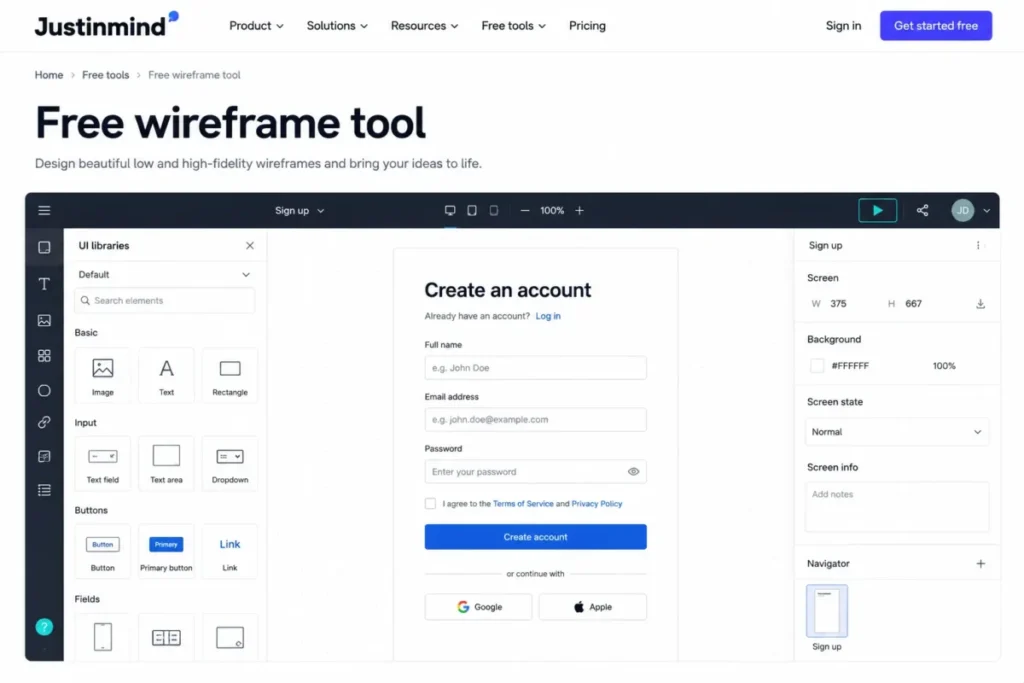Image resolution: width=1024 pixels, height=683 pixels.
Task: Expand the chevron next to user avatar
Action: pyautogui.click(x=986, y=210)
